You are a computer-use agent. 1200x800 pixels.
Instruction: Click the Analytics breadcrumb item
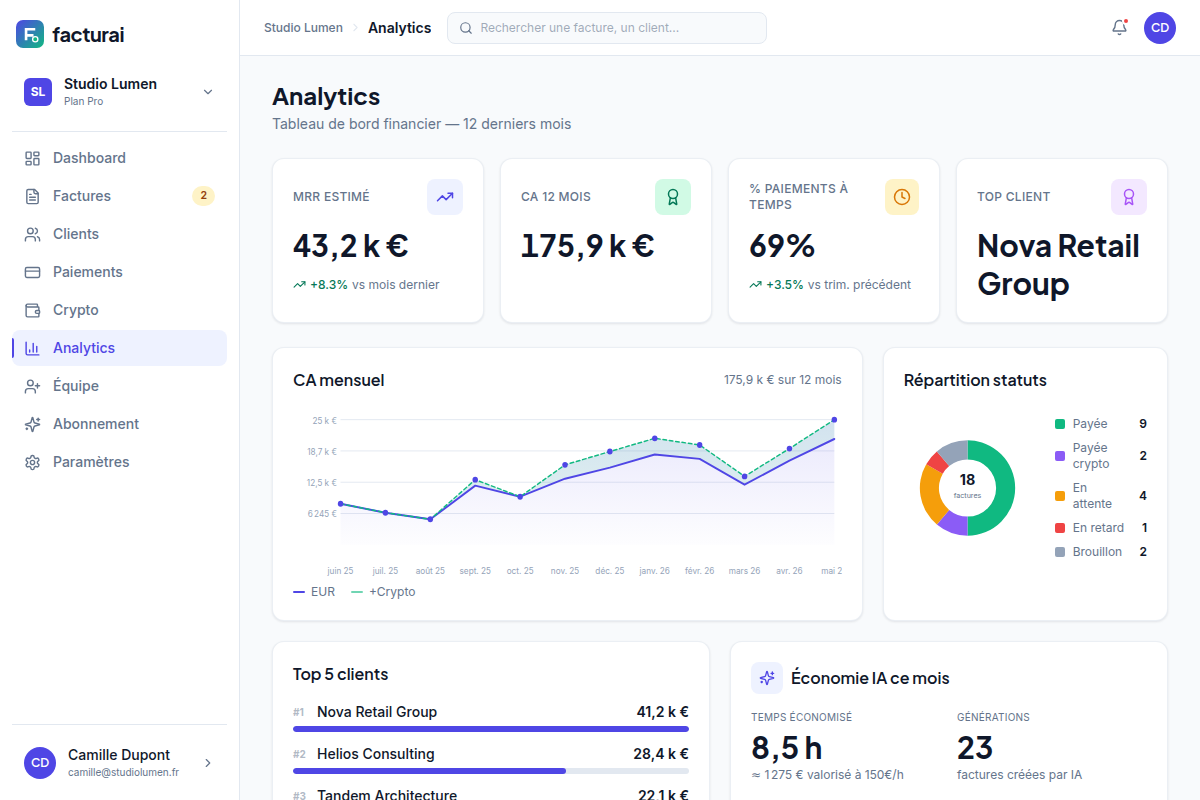coord(400,28)
